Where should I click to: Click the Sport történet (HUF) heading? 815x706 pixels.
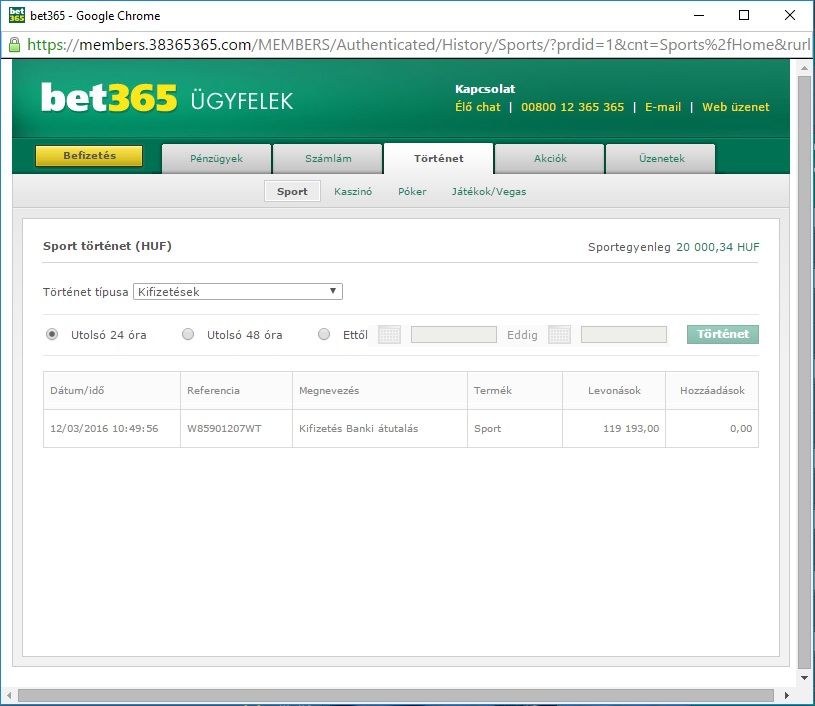(x=107, y=246)
